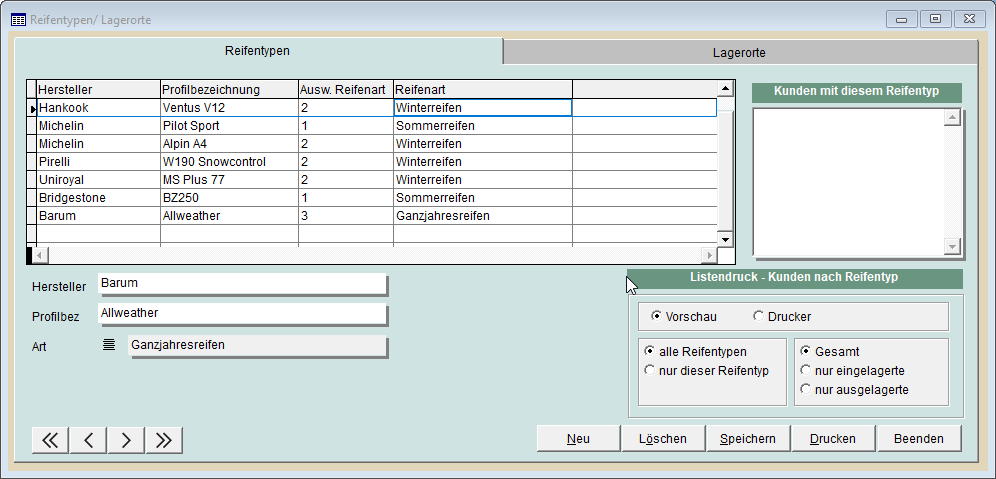Select the W190 Snowcontrol cell

click(229, 162)
